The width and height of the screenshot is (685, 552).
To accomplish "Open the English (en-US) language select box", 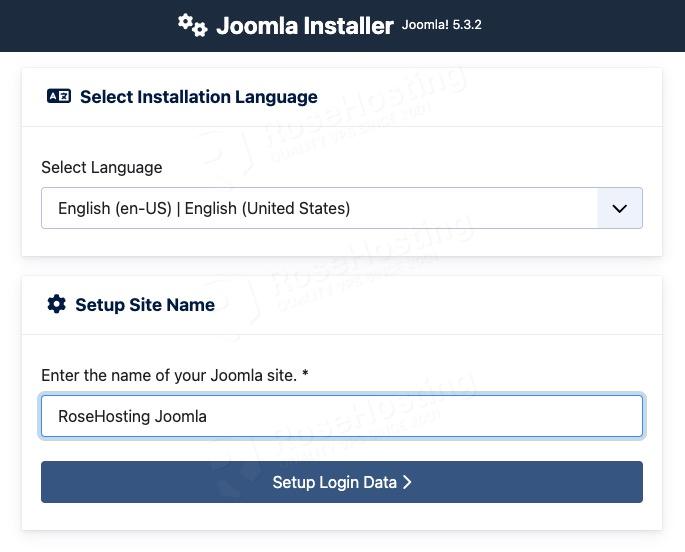I will tap(320, 209).
